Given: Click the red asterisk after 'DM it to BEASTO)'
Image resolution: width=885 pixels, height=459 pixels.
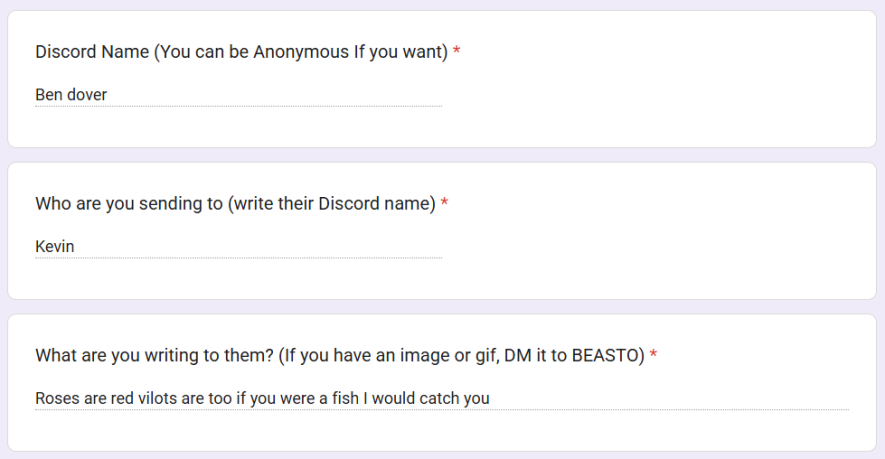Looking at the screenshot, I should click(653, 355).
